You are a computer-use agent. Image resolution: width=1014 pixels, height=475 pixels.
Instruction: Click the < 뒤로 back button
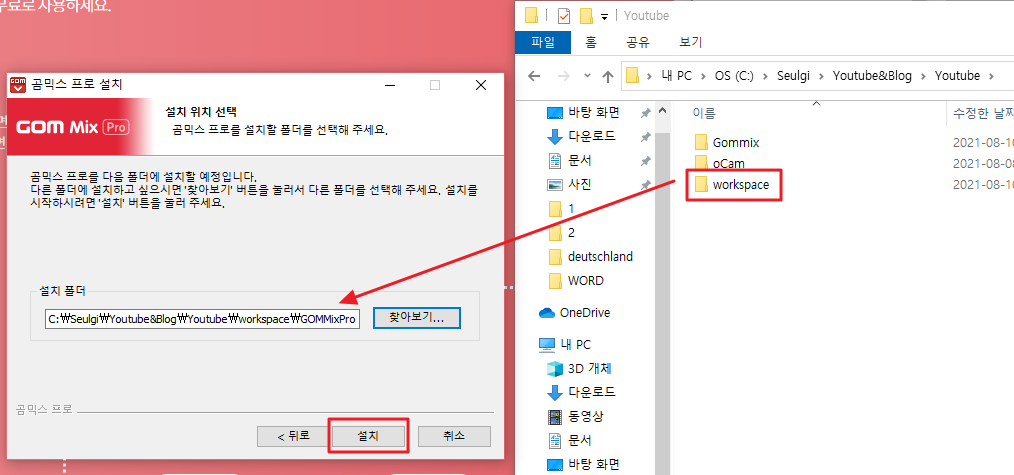coord(293,436)
